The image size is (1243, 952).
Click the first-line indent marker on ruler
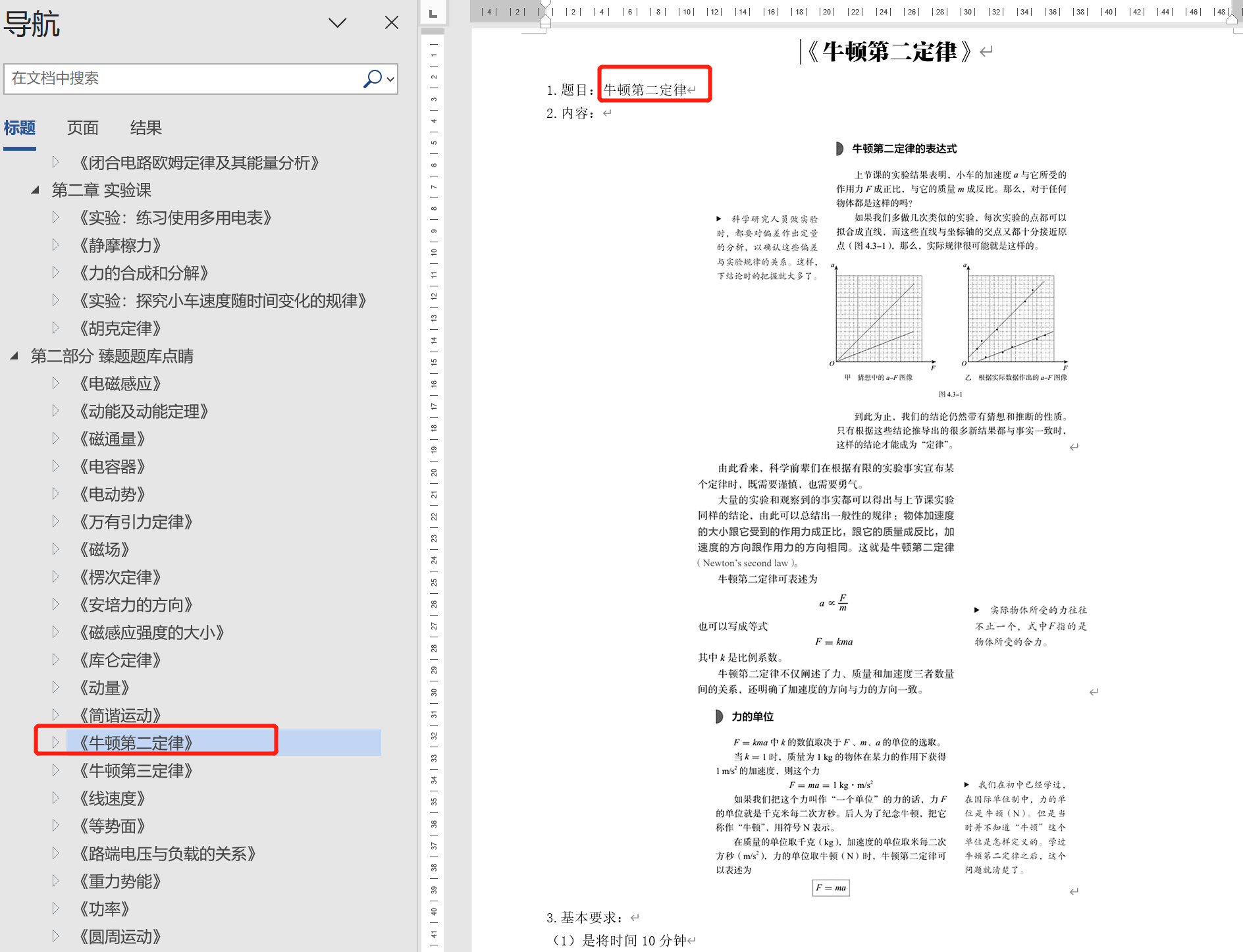(x=545, y=8)
